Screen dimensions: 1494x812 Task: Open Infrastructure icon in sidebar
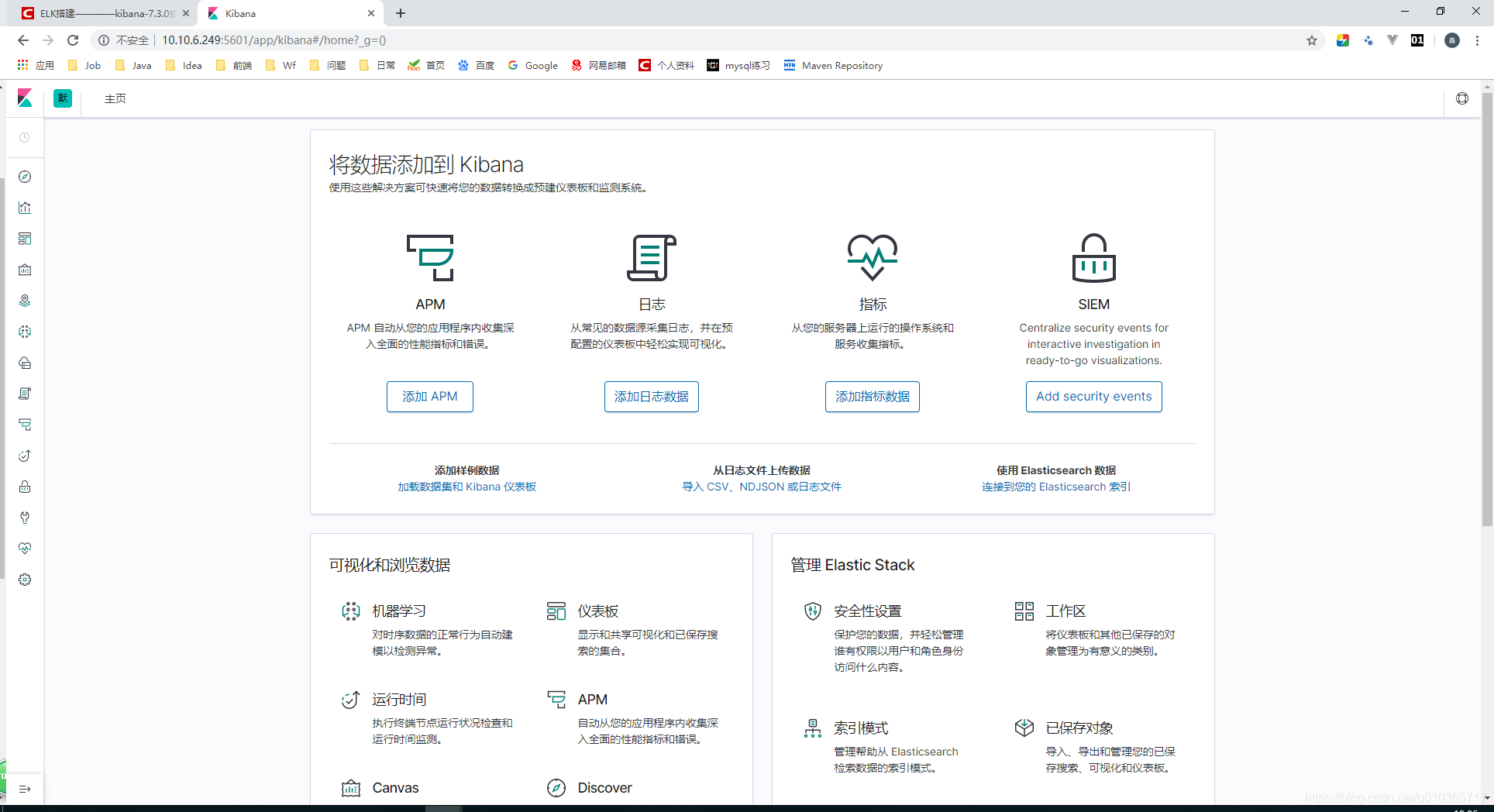tap(25, 363)
